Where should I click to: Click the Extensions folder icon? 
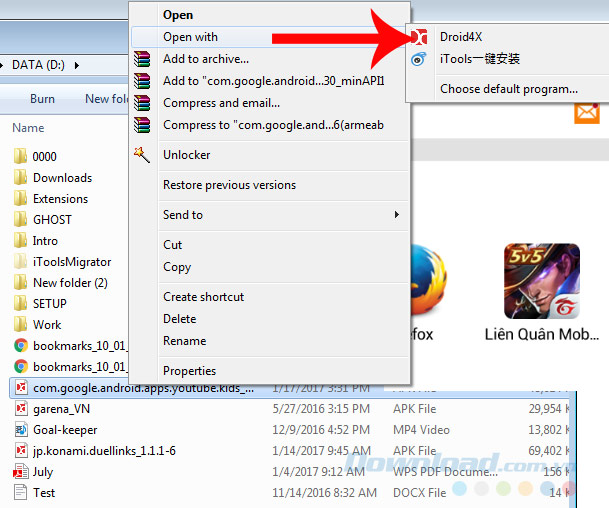[x=21, y=198]
